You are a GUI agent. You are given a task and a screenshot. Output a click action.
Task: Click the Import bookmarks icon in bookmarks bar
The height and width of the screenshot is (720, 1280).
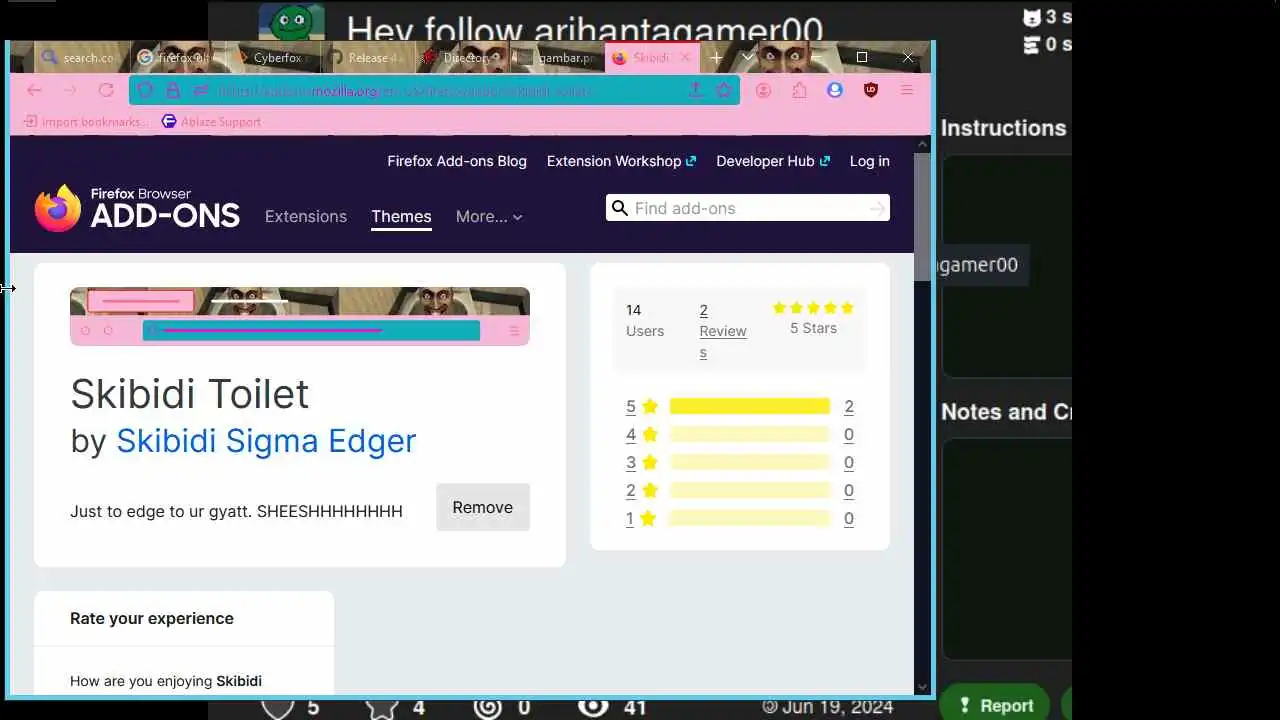[31, 121]
